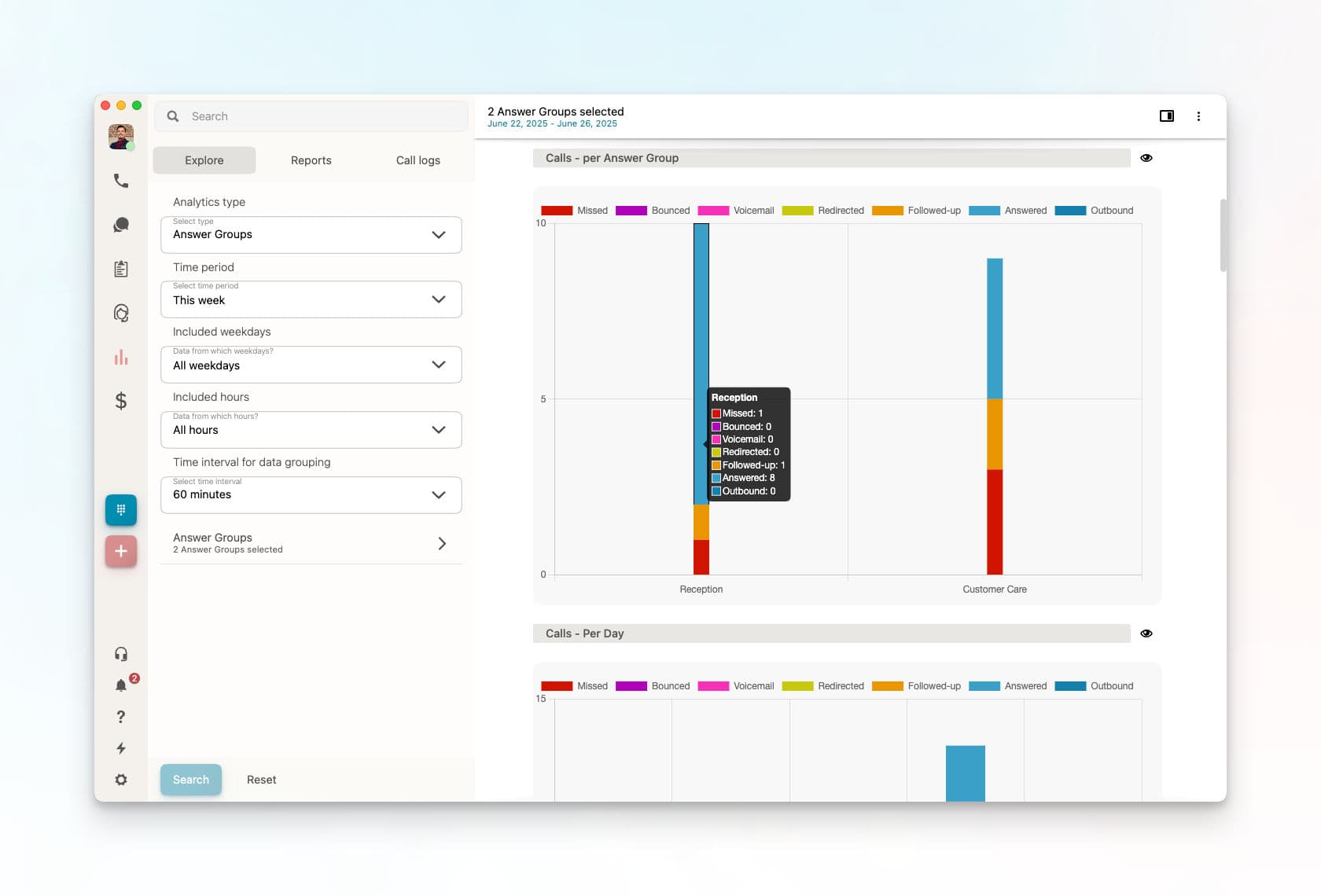Hide the Calls per Answer Group chart
This screenshot has width=1321, height=896.
pyautogui.click(x=1146, y=158)
